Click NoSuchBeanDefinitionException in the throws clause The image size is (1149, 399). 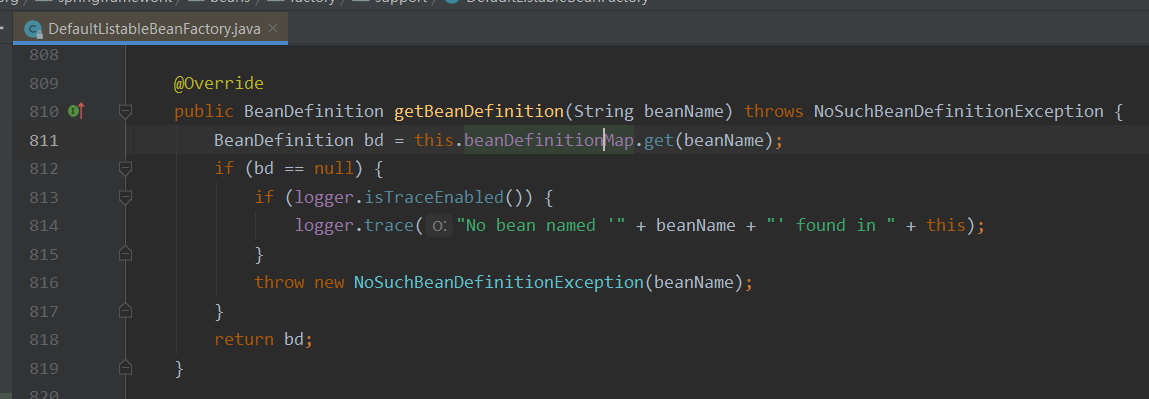pyautogui.click(x=958, y=112)
